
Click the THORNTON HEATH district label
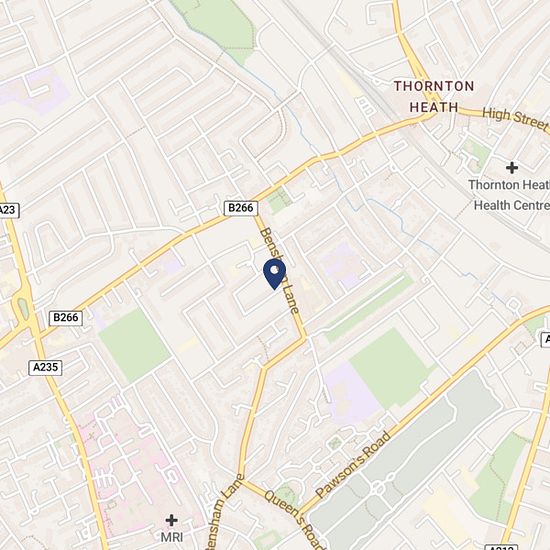pyautogui.click(x=434, y=96)
